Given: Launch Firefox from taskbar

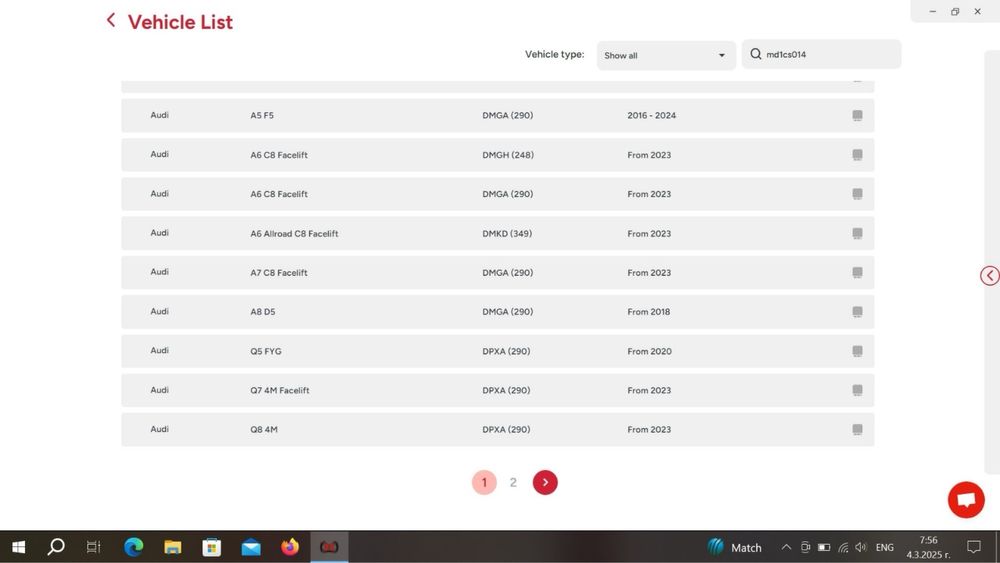Looking at the screenshot, I should click(290, 547).
